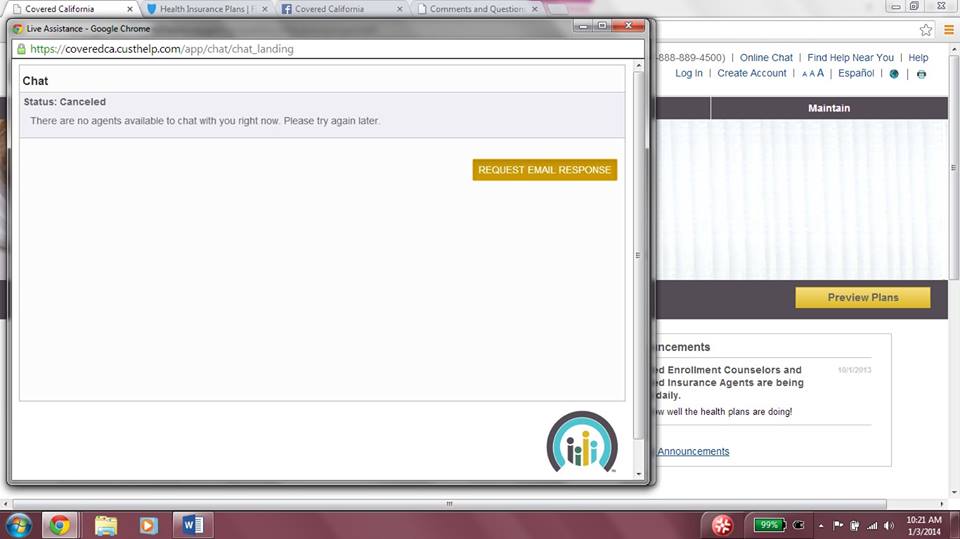The height and width of the screenshot is (539, 960).
Task: Click the globe icon next to Español
Action: (894, 74)
